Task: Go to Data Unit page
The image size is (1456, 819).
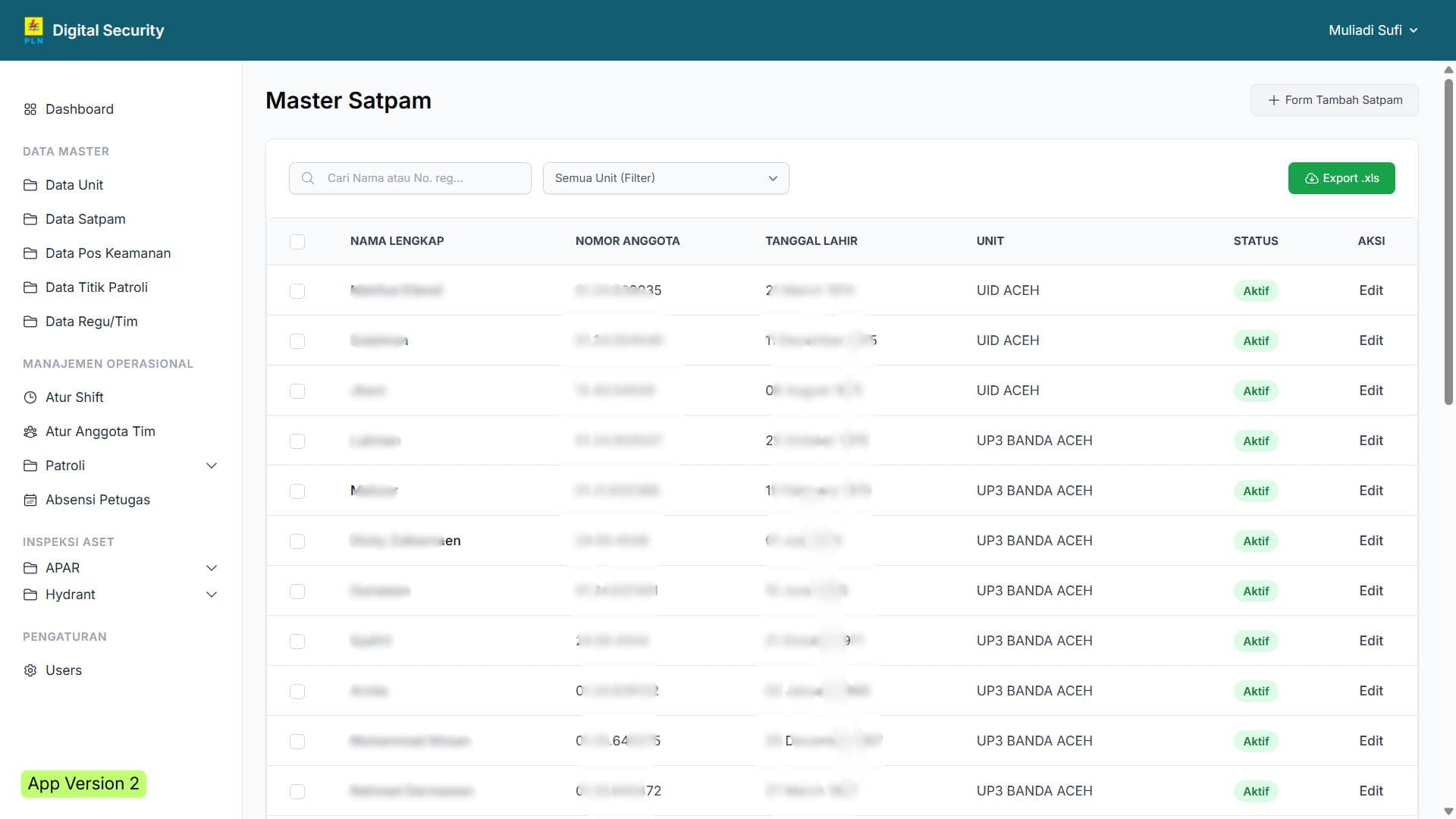Action: tap(74, 185)
